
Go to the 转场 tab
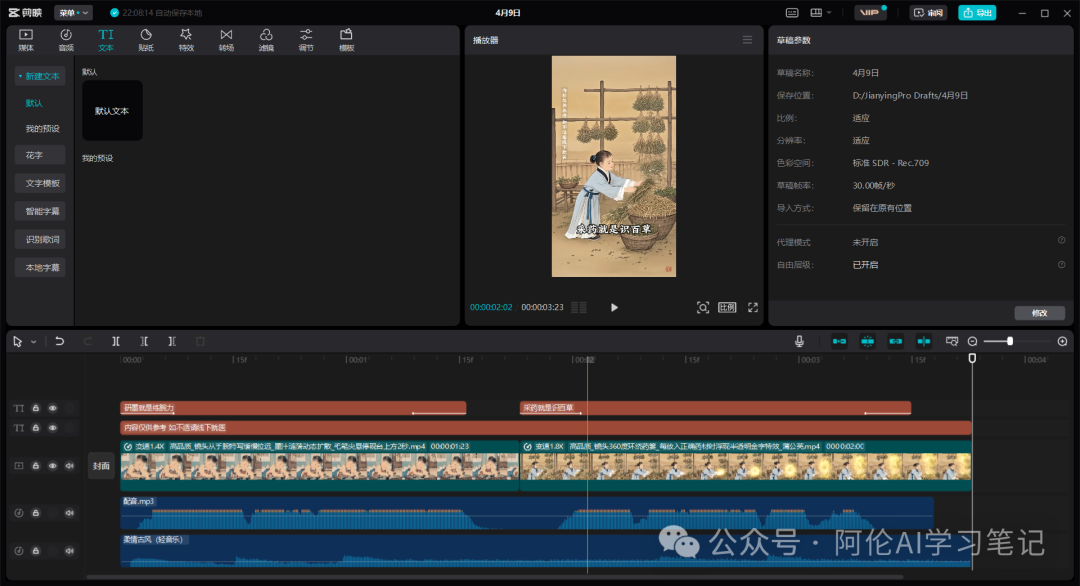coord(226,40)
